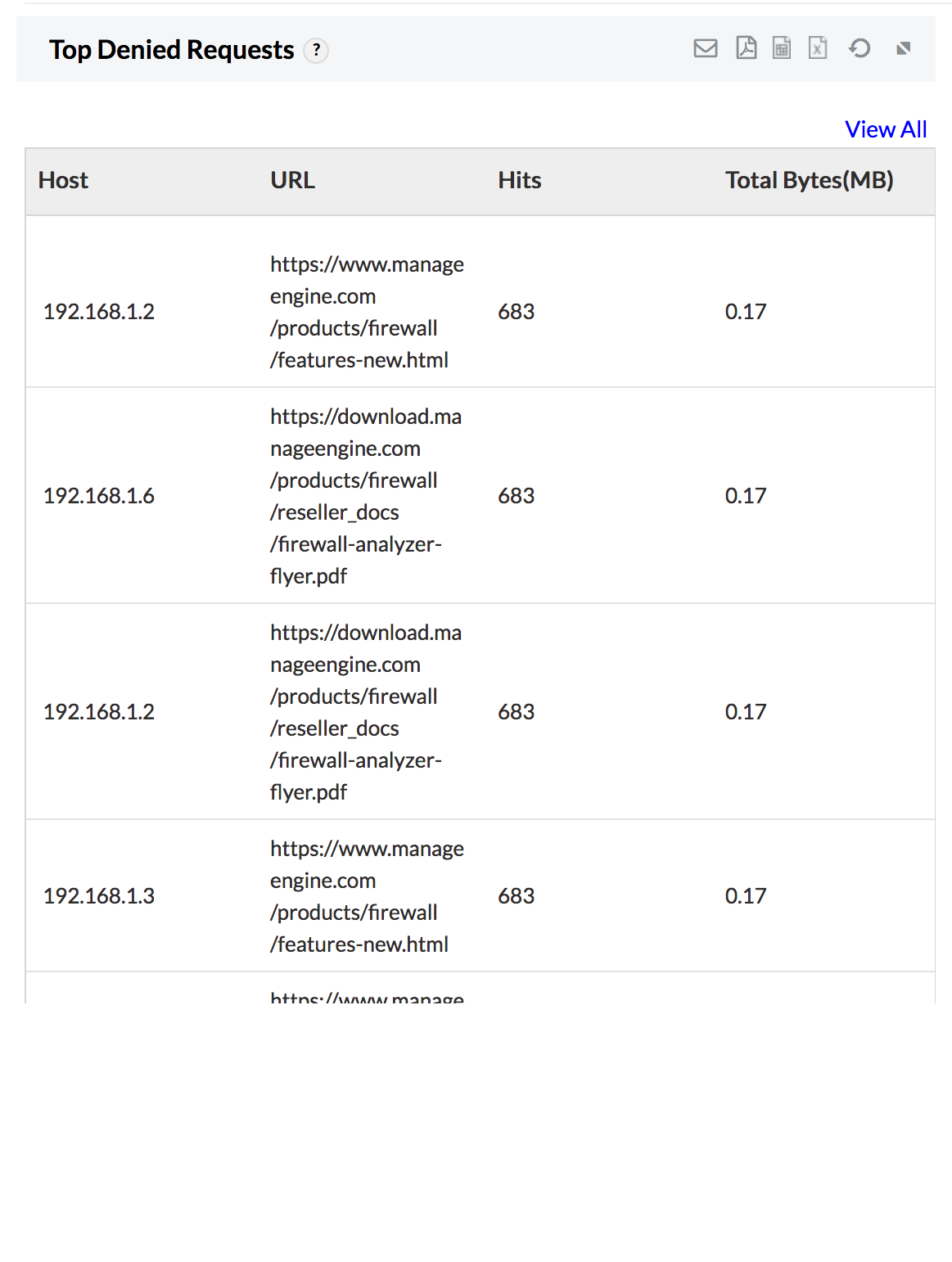The width and height of the screenshot is (952, 1262).
Task: Click the 0.17 total bytes value for 192.168.1.3
Action: 745,895
